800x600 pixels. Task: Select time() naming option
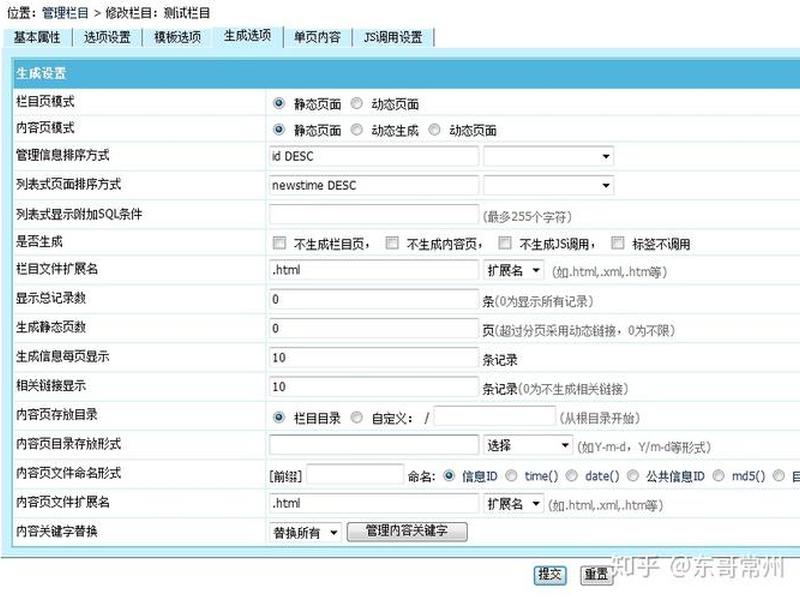511,476
